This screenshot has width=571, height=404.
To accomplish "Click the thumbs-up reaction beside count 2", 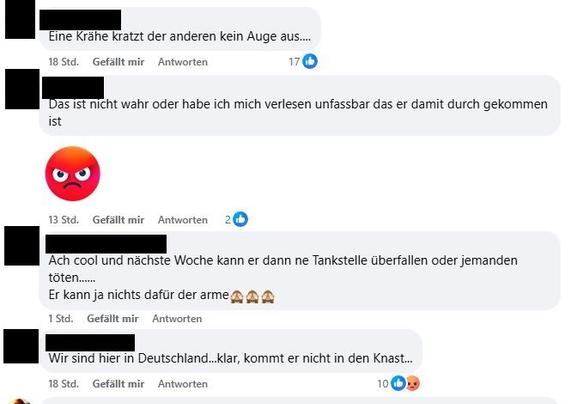I will click(240, 219).
